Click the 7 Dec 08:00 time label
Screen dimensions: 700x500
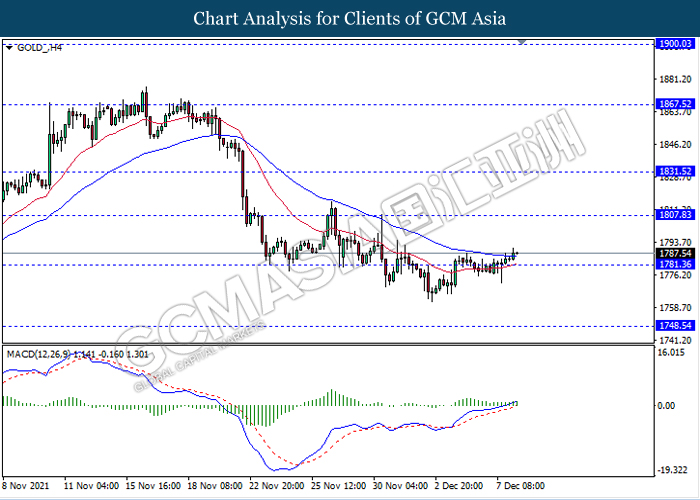520,485
